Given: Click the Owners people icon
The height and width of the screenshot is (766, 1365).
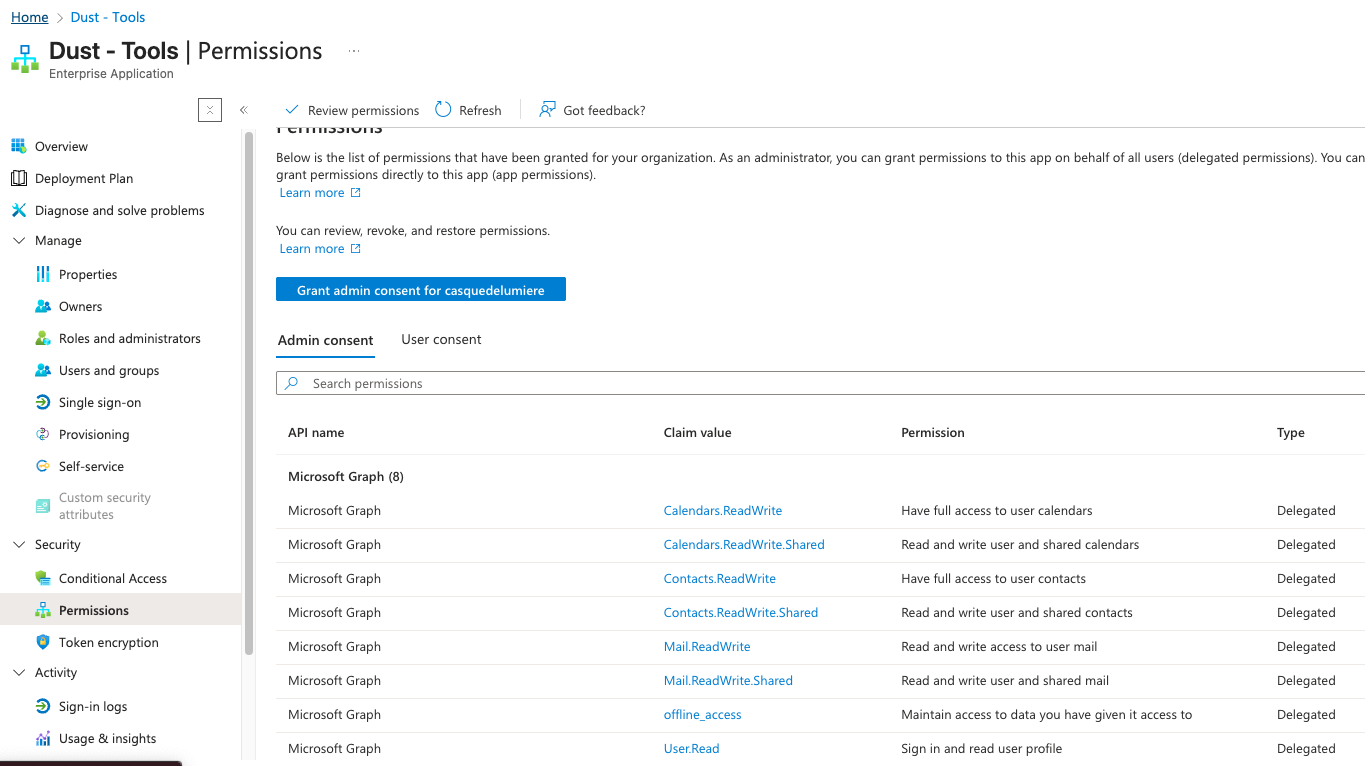Looking at the screenshot, I should 42,306.
